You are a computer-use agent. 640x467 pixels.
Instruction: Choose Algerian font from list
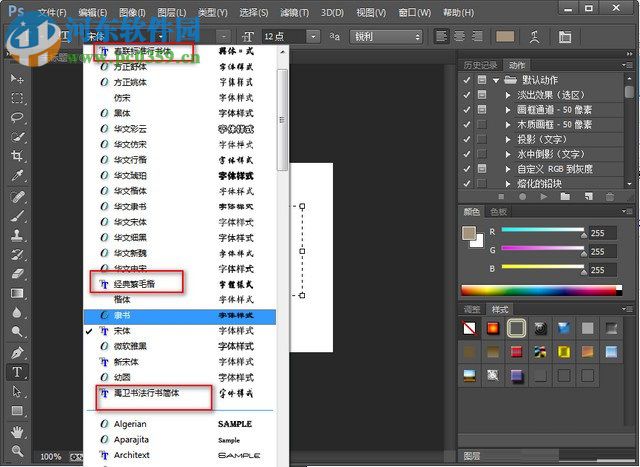click(180, 424)
